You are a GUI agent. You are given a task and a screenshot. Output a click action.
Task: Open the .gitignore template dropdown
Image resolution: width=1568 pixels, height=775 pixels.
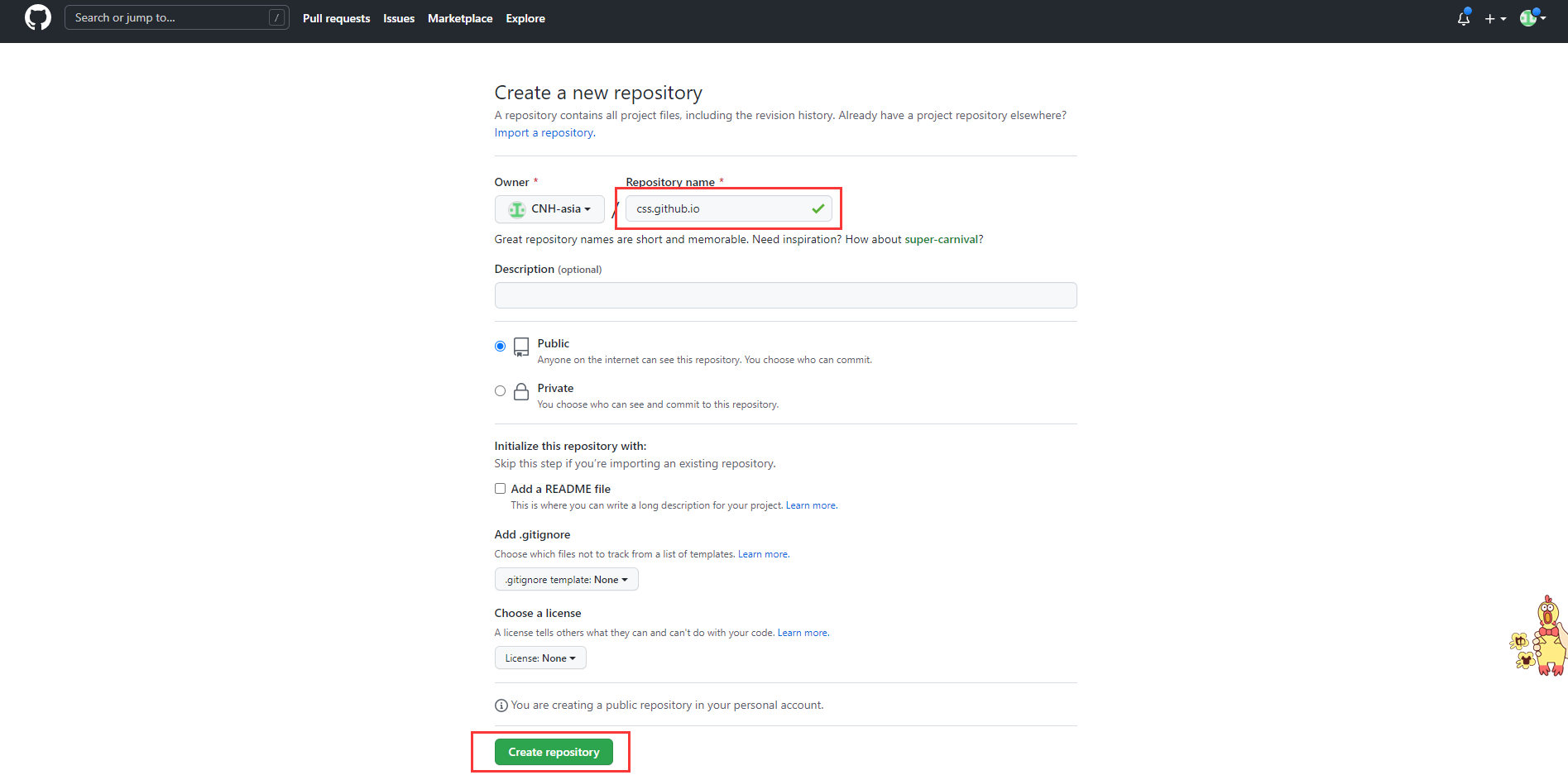click(566, 580)
